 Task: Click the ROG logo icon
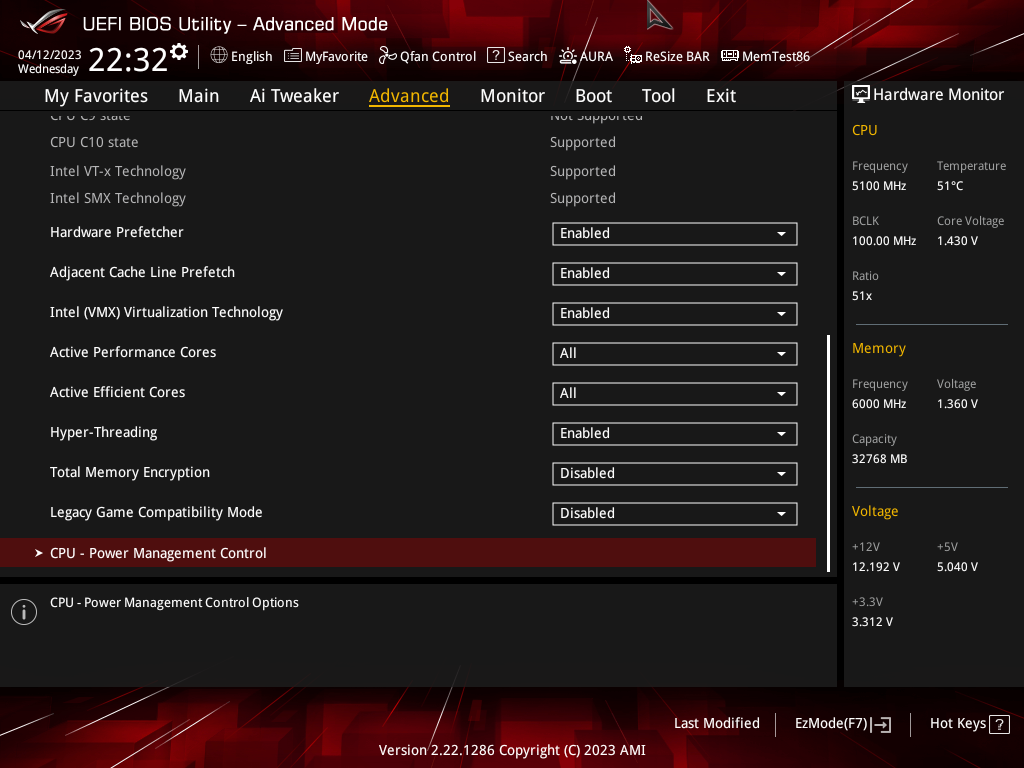(x=43, y=23)
